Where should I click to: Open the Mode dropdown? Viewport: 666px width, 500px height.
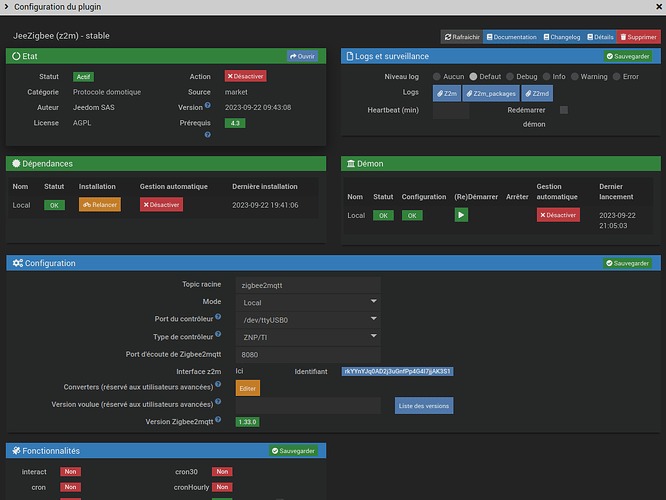click(308, 302)
